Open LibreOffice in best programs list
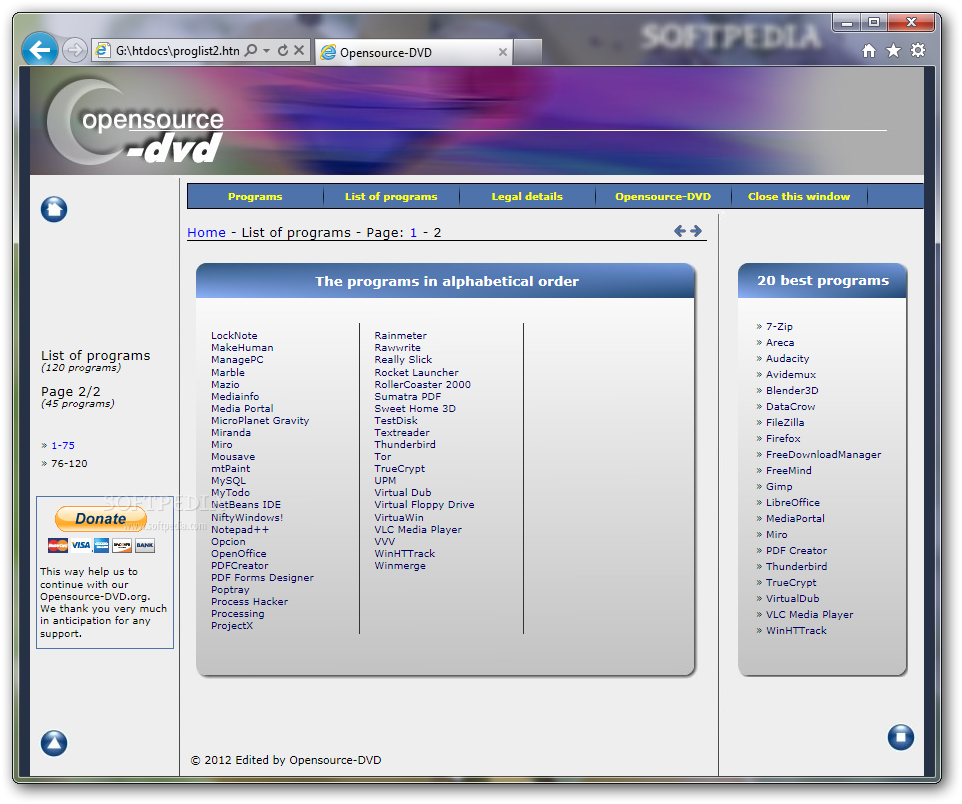962x804 pixels. (793, 502)
